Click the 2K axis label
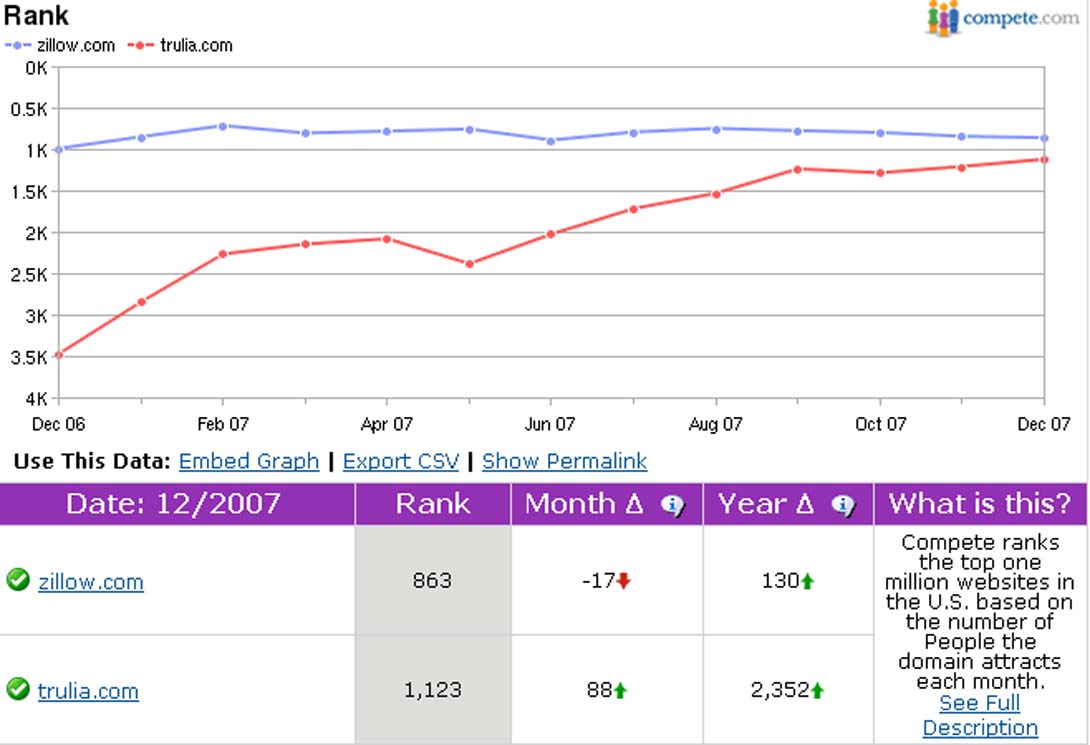The image size is (1090, 745). coord(36,234)
